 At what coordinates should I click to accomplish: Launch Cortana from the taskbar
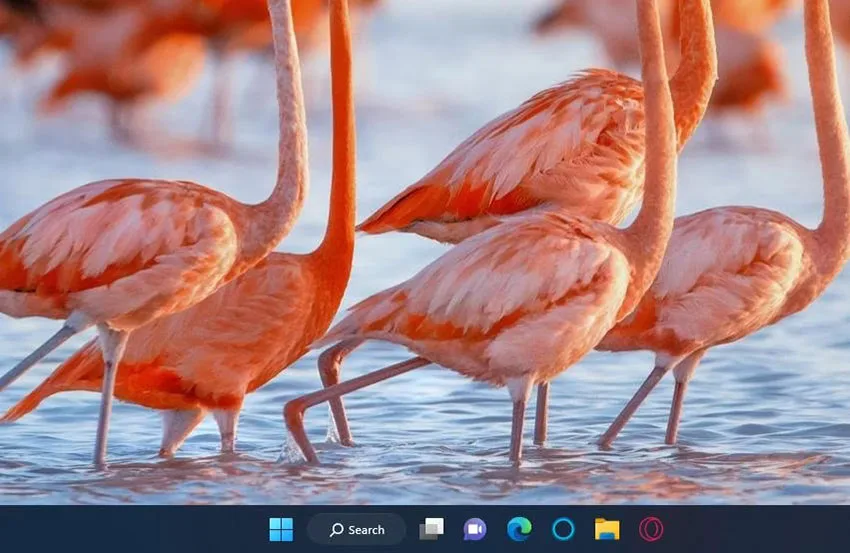(x=563, y=529)
